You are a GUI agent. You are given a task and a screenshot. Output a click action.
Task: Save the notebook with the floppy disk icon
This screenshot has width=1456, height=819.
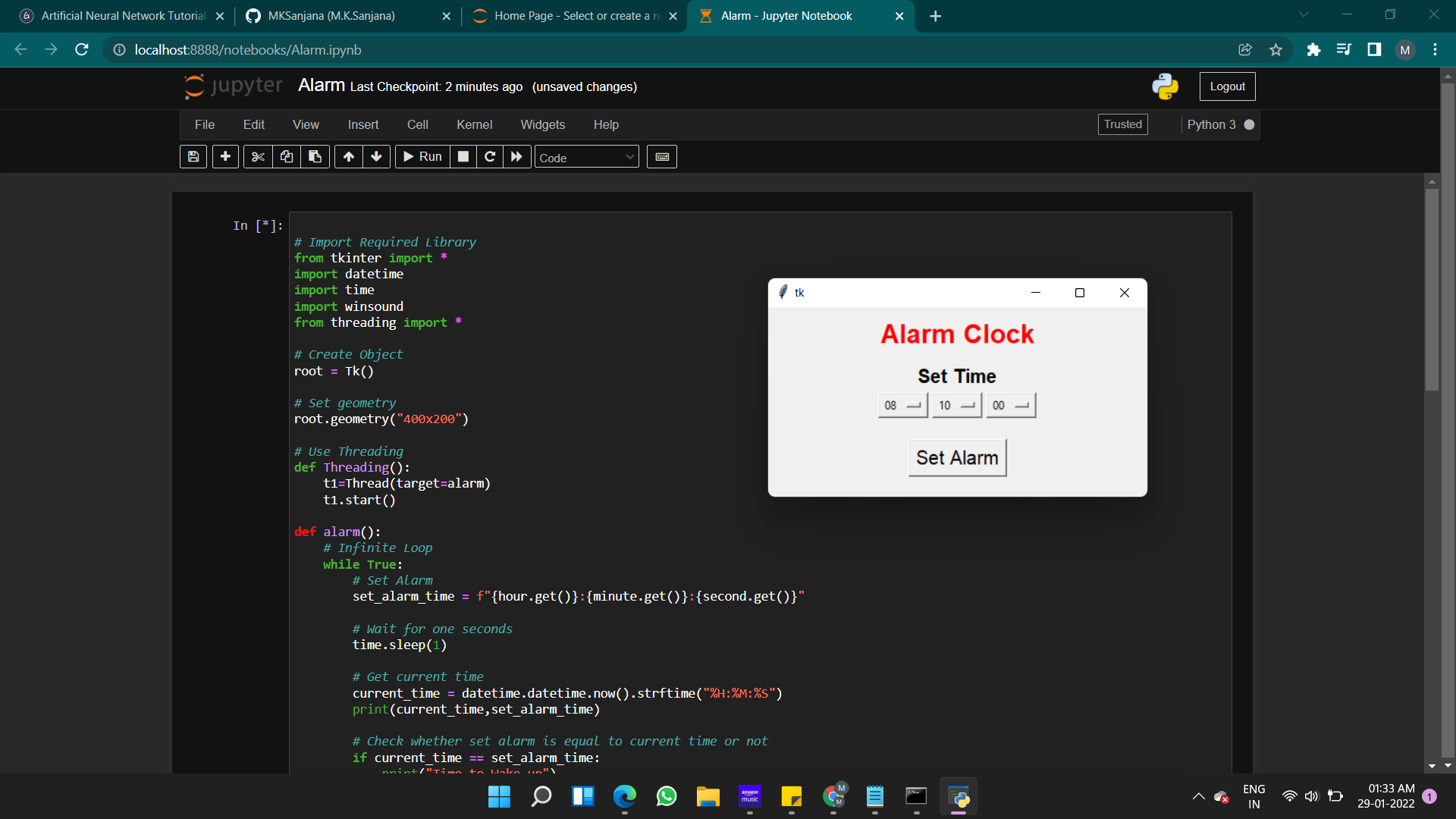[193, 157]
